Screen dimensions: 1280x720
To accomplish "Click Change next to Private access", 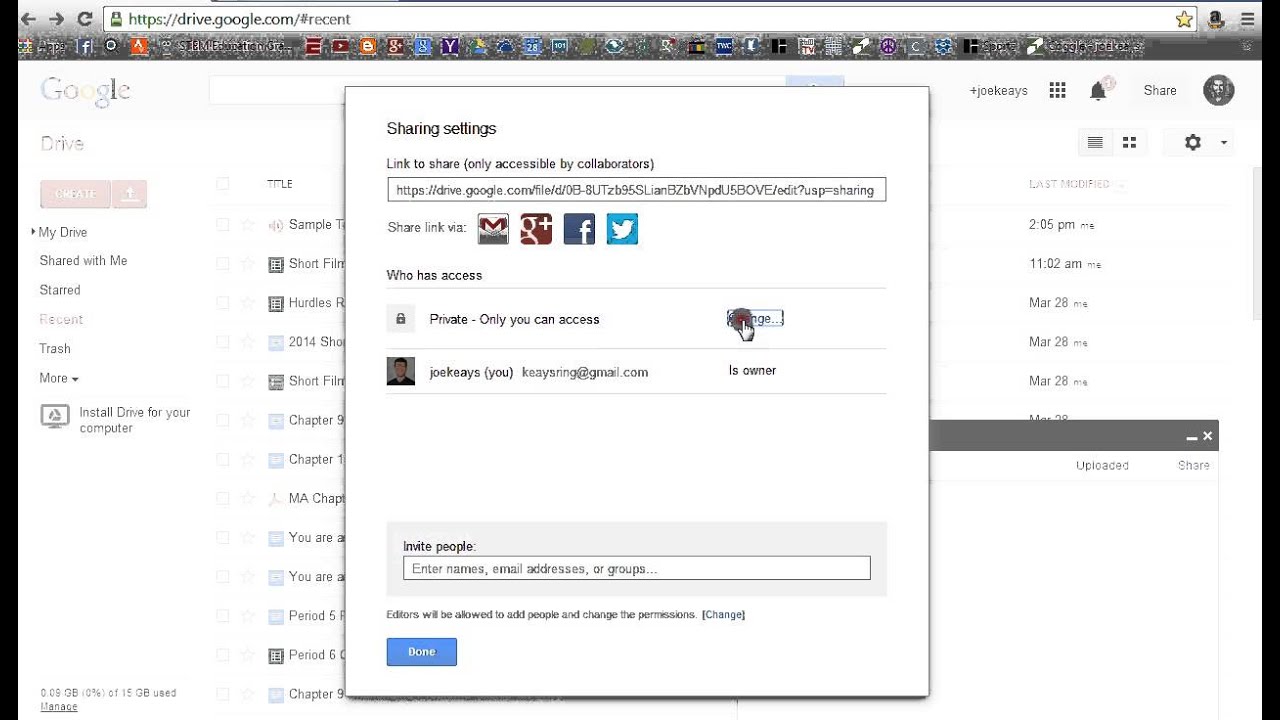I will tap(755, 319).
